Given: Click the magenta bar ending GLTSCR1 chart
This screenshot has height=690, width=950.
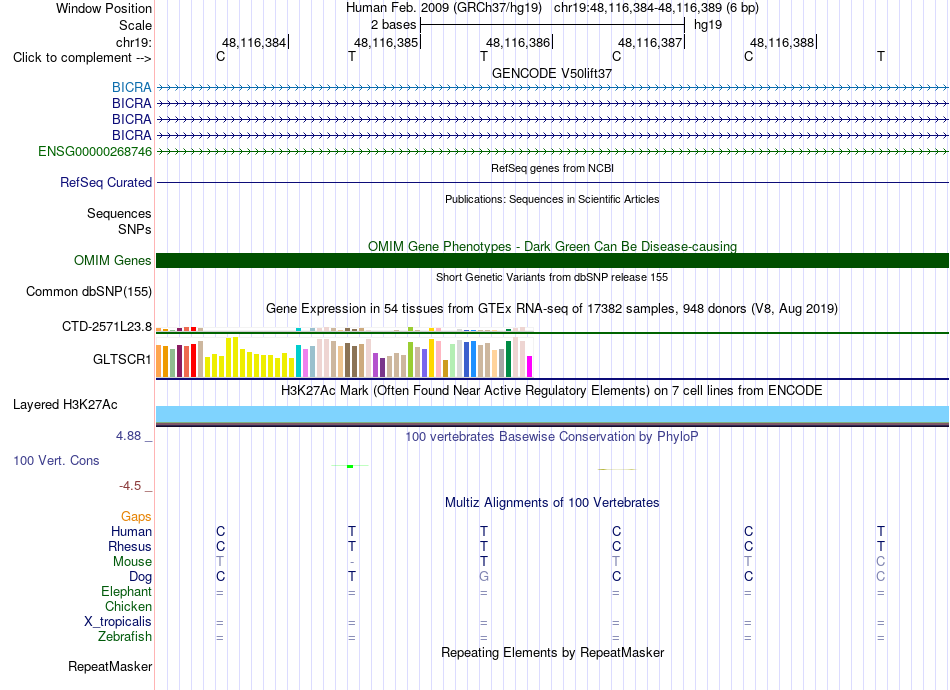Looking at the screenshot, I should click(529, 367).
